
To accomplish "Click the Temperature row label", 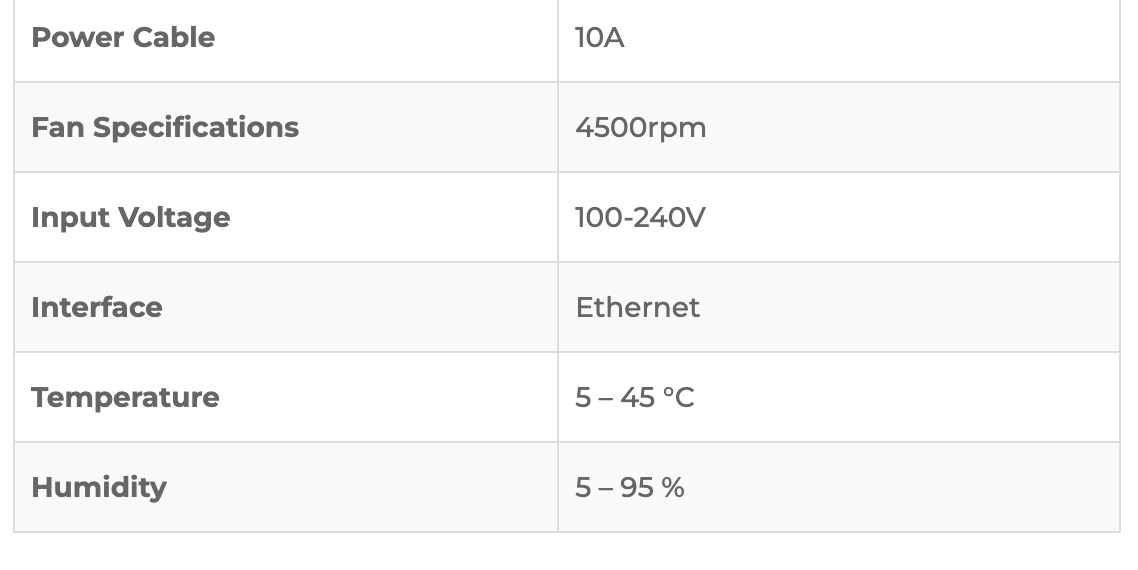I will coord(125,398).
